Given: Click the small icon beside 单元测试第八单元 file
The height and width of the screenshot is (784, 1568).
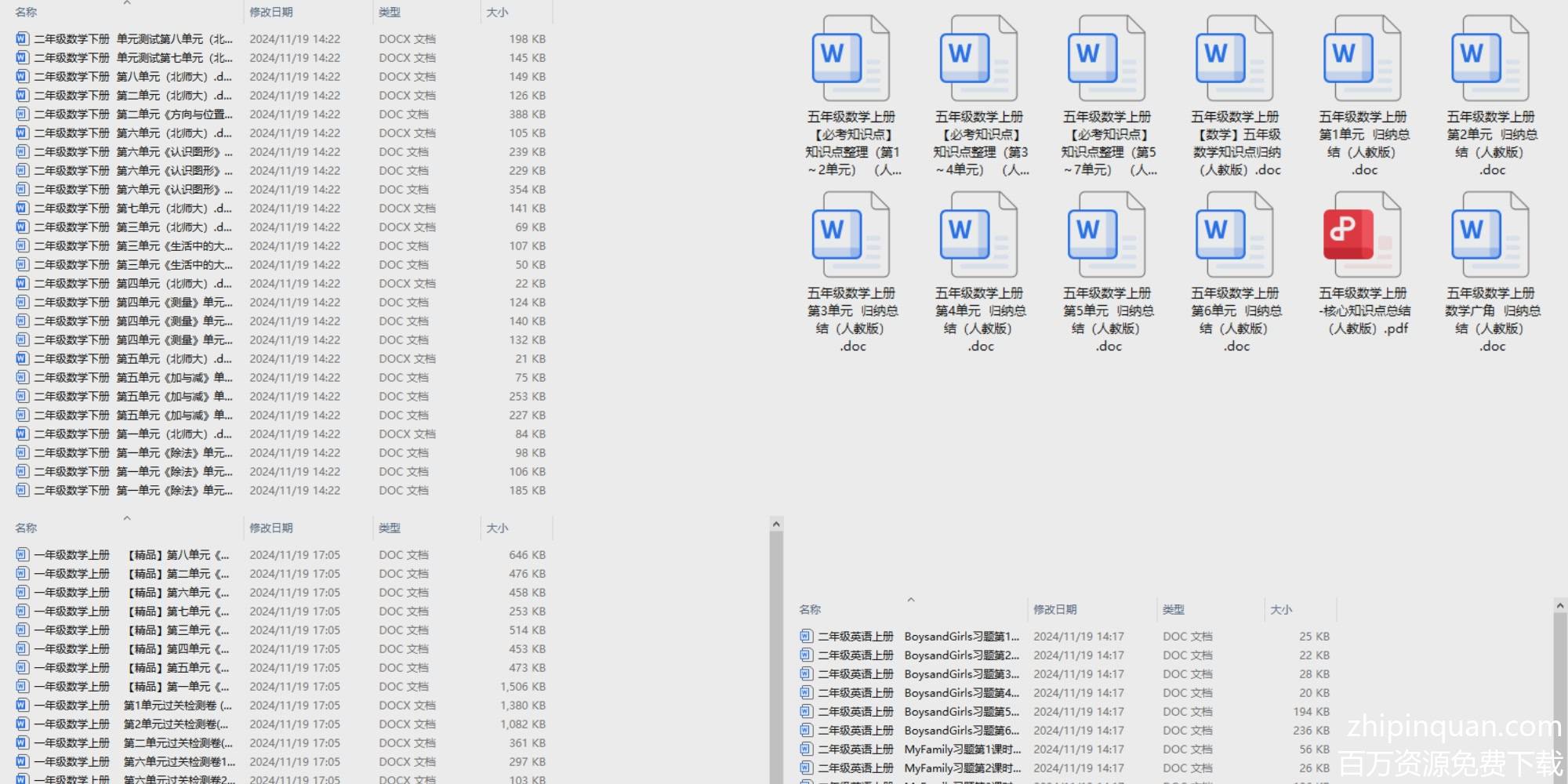Looking at the screenshot, I should tap(22, 38).
